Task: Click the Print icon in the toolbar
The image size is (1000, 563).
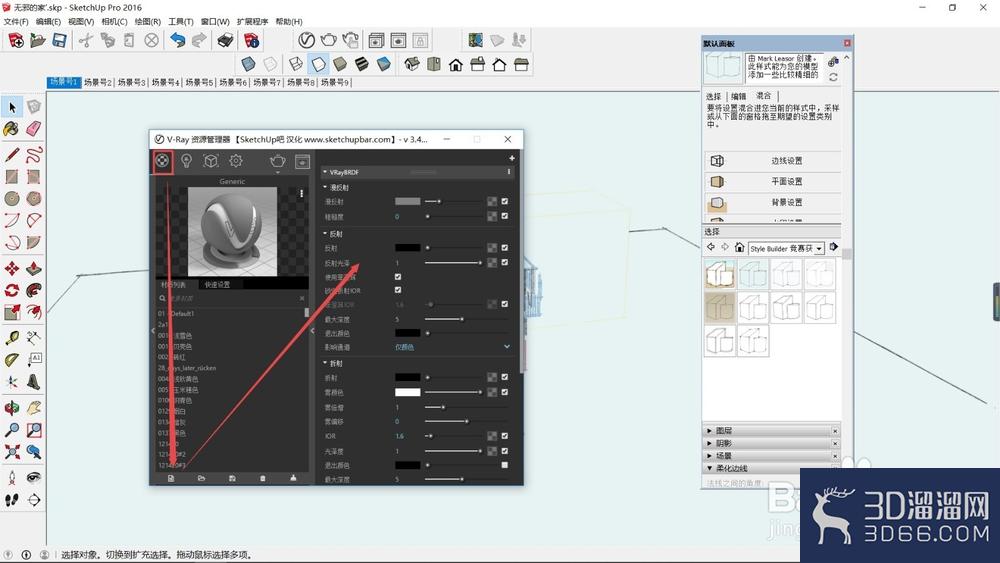Action: (x=225, y=41)
